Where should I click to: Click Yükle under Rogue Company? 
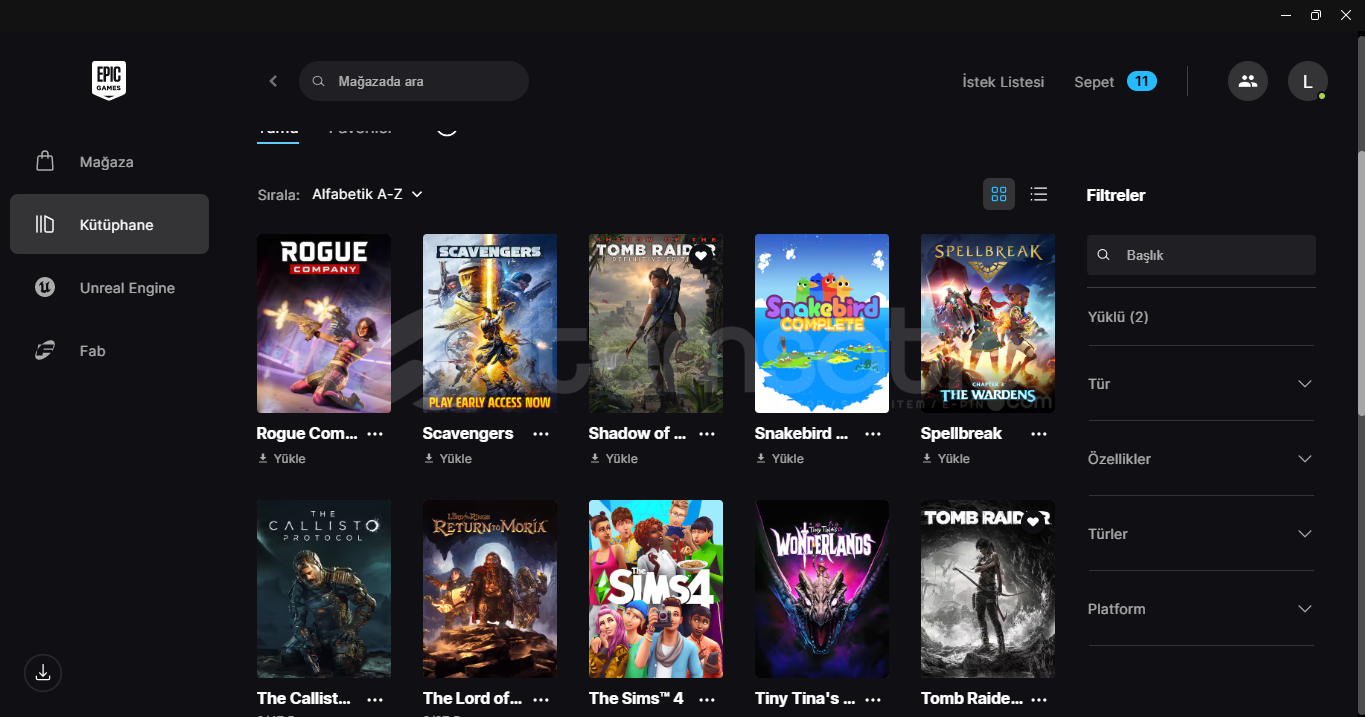tap(282, 459)
